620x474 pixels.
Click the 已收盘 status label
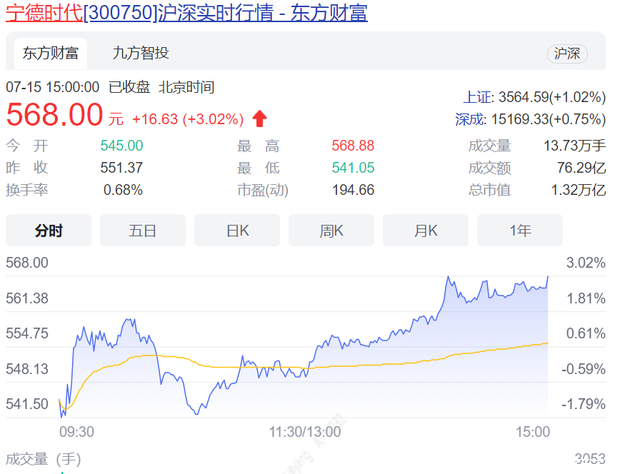click(129, 87)
